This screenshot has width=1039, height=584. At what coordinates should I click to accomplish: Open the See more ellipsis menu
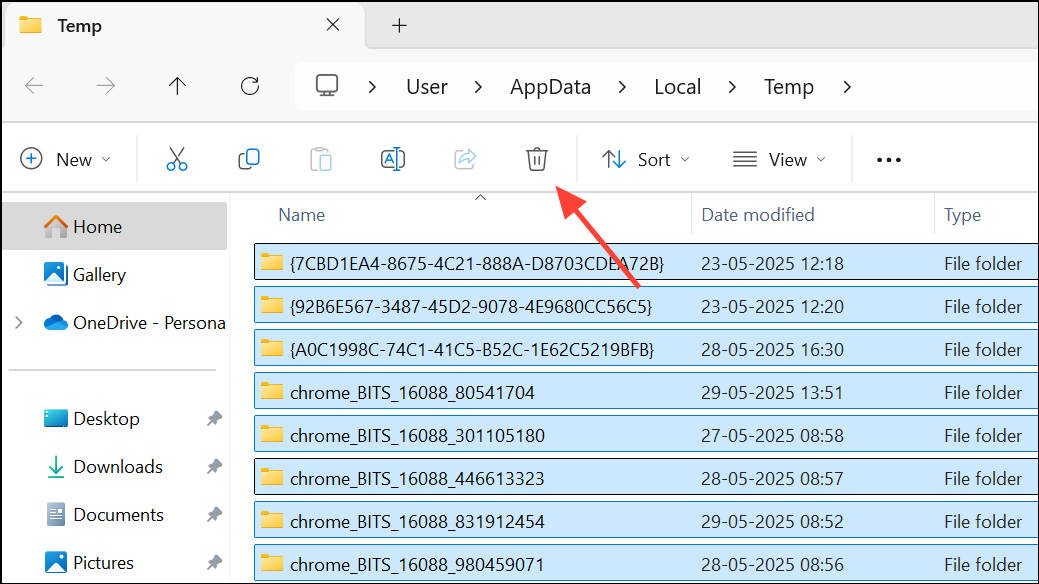click(888, 160)
